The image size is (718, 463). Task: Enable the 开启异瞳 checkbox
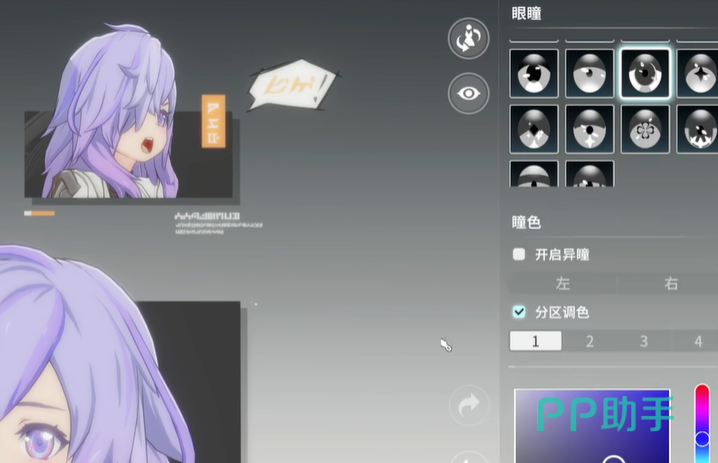(519, 255)
